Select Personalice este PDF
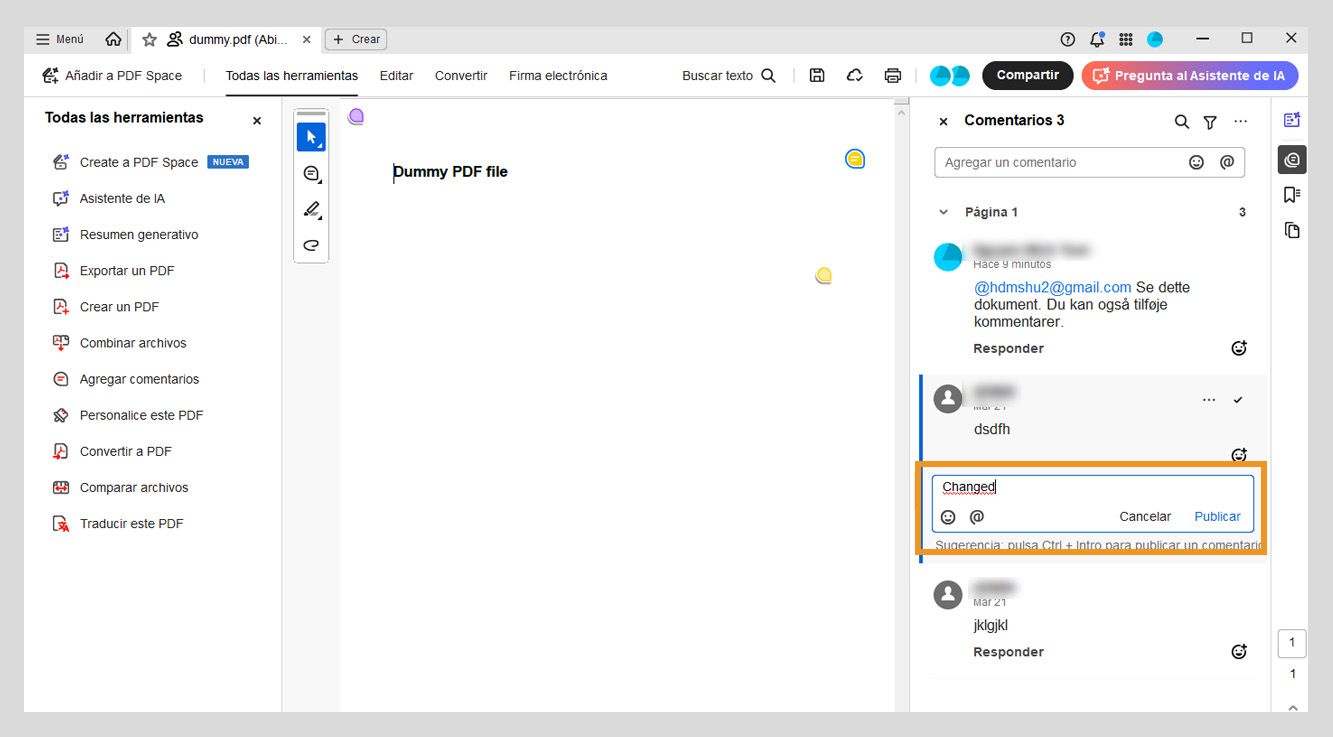Image resolution: width=1333 pixels, height=737 pixels. (127, 415)
